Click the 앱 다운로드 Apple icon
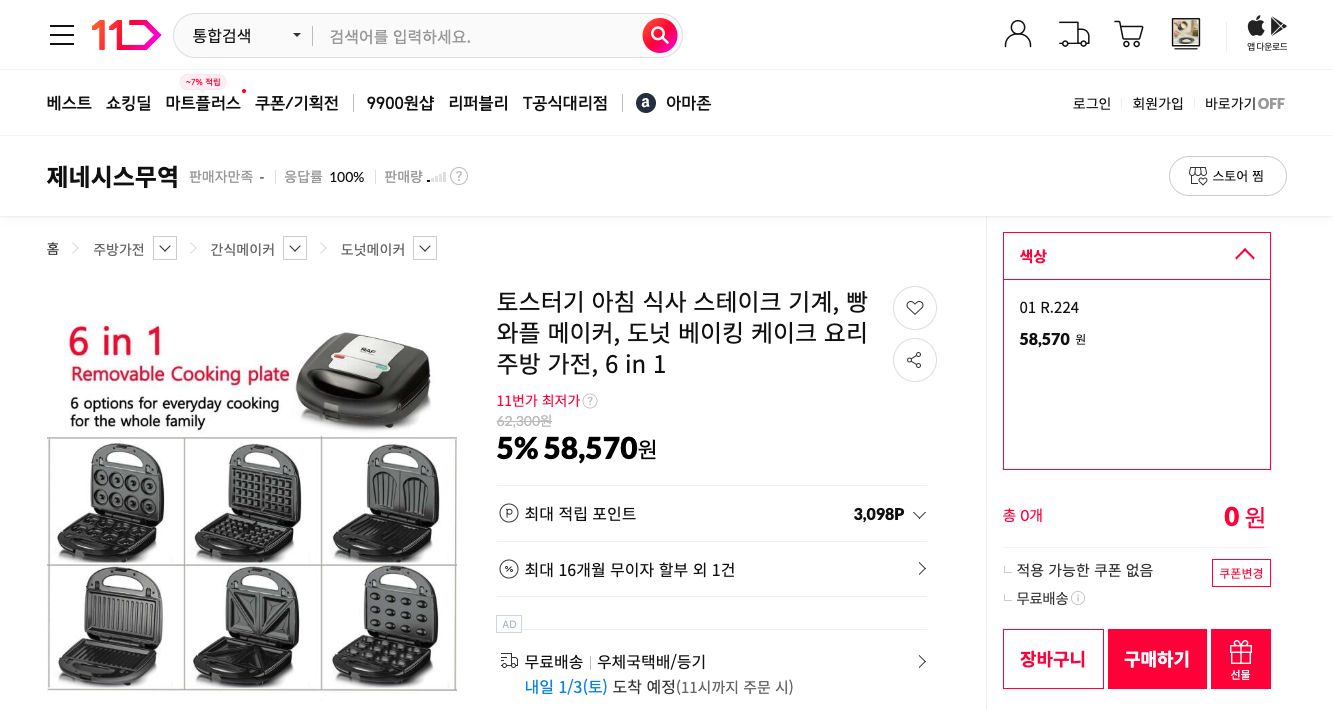The width and height of the screenshot is (1333, 710). point(1255,28)
